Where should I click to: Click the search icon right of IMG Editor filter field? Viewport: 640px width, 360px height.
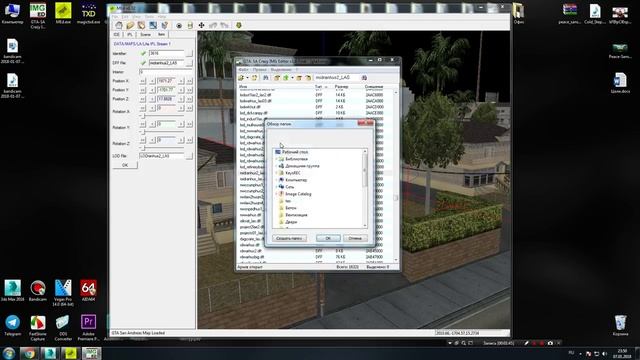(x=364, y=78)
